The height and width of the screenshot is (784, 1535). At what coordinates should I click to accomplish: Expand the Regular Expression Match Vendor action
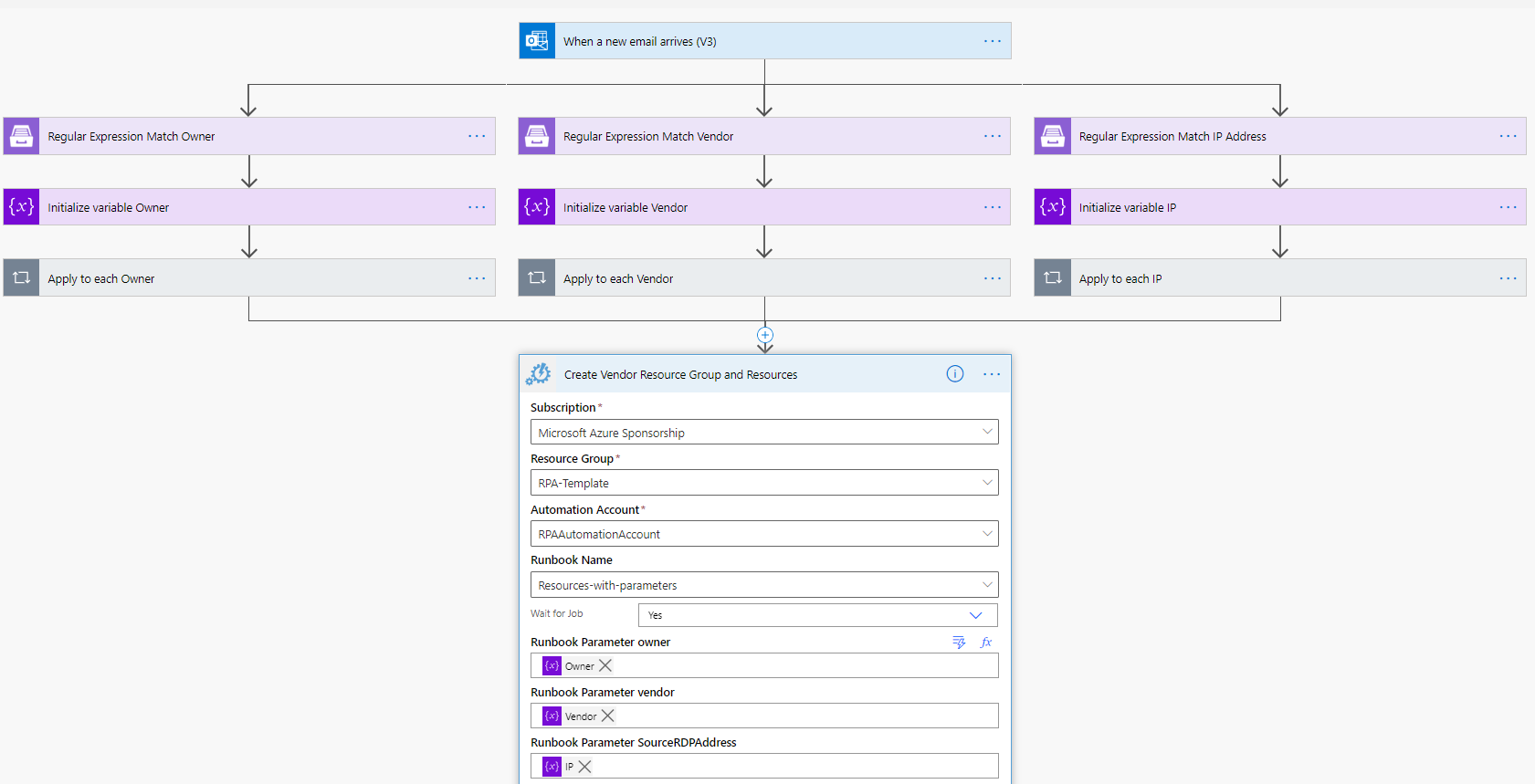coord(648,137)
